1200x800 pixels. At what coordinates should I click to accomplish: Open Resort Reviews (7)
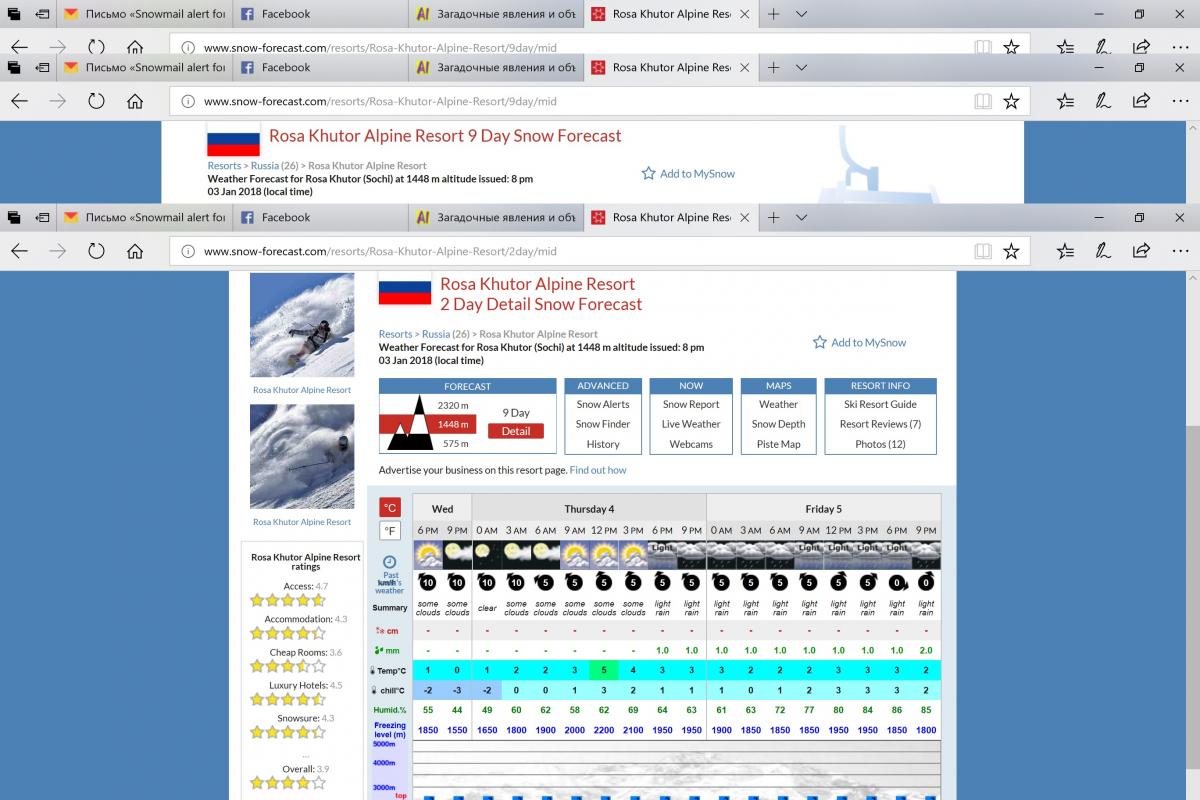point(880,424)
